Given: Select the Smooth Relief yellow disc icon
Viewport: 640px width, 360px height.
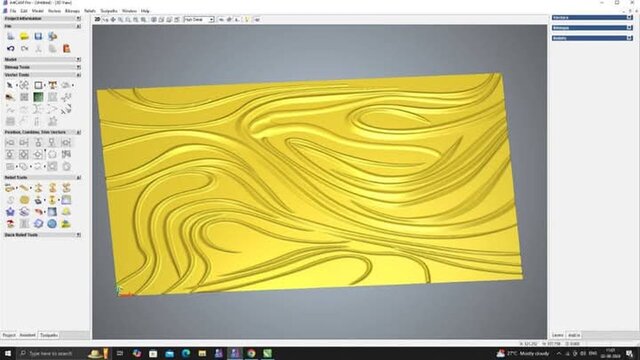Looking at the screenshot, I should point(24,200).
